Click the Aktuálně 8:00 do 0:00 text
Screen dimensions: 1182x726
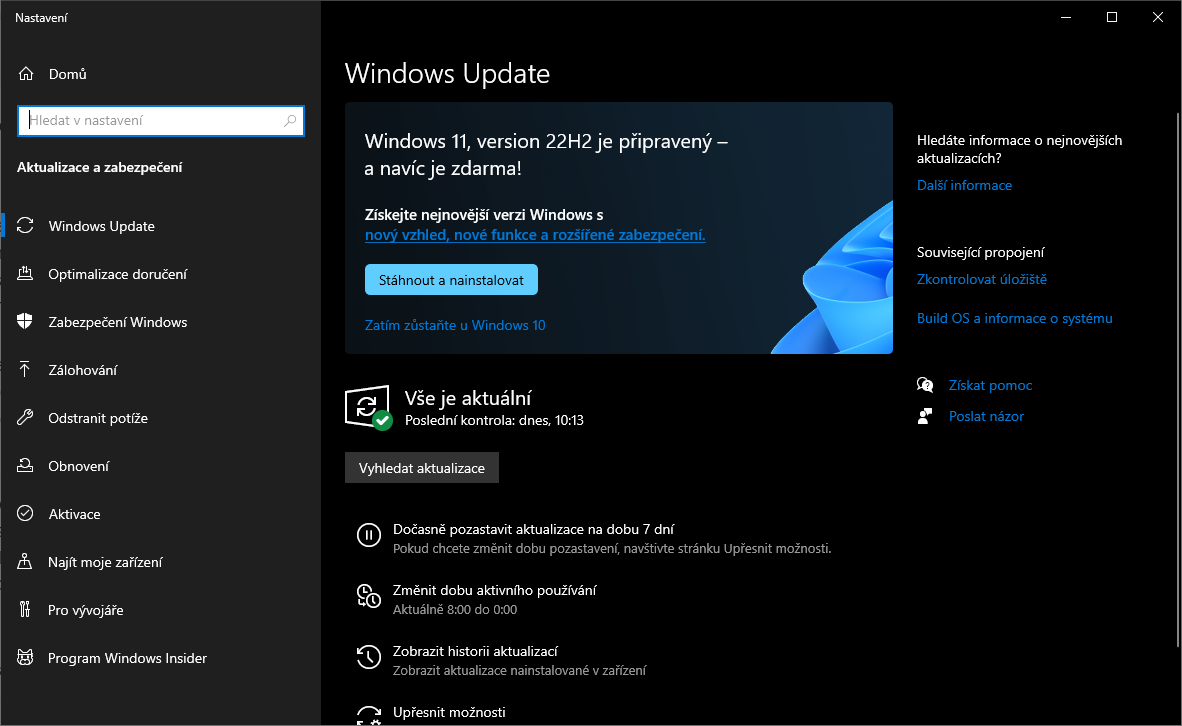455,610
